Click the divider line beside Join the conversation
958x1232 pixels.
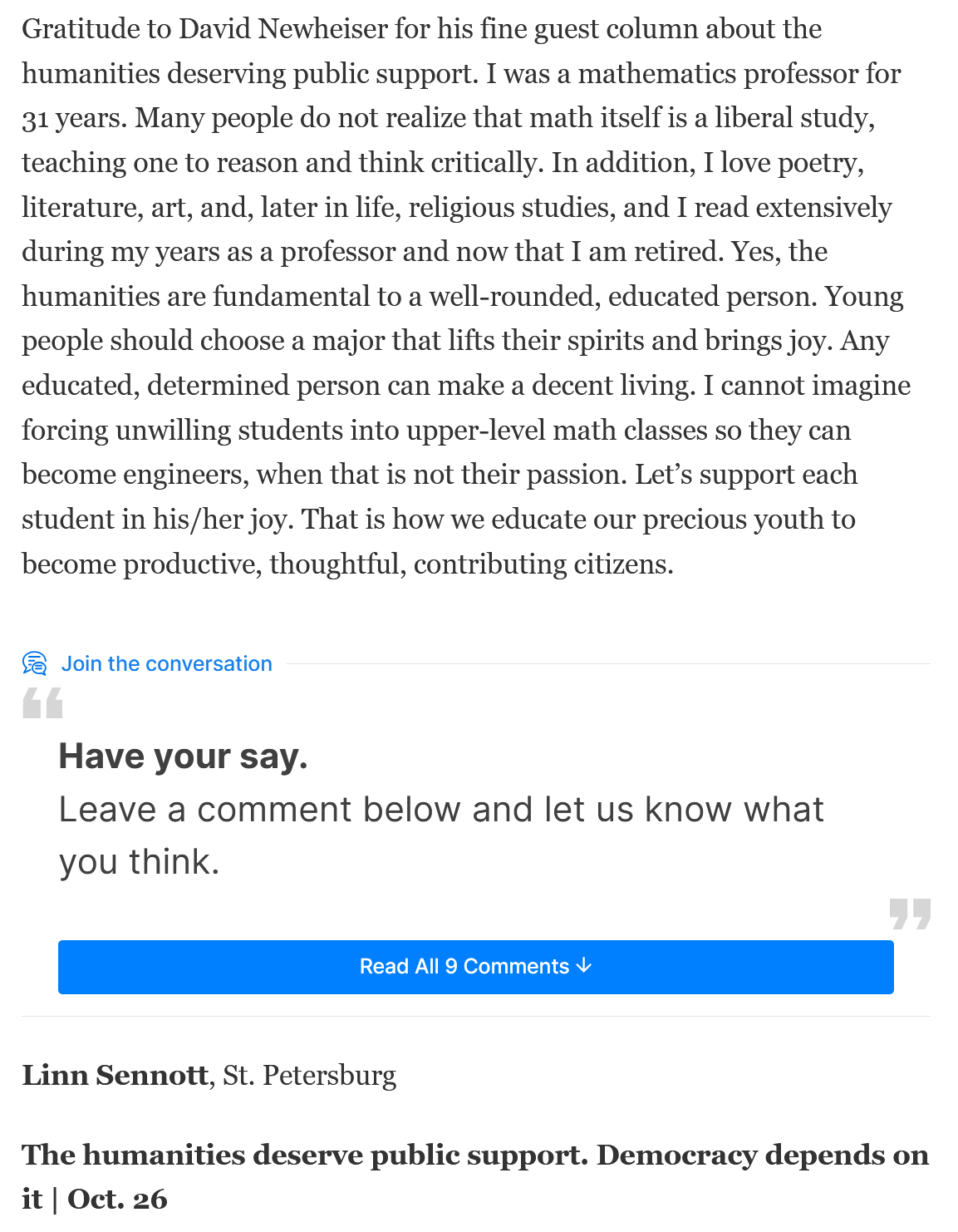pyautogui.click(x=607, y=663)
